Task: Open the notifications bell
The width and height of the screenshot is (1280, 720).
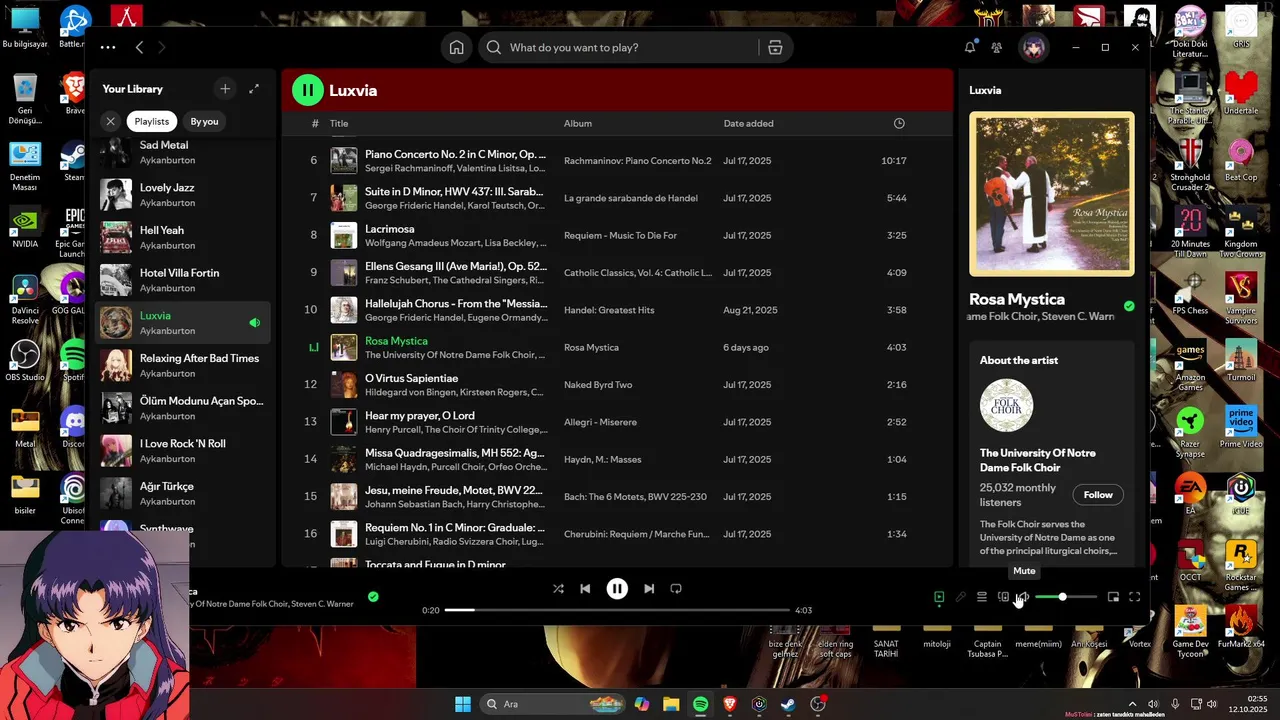Action: (x=970, y=47)
